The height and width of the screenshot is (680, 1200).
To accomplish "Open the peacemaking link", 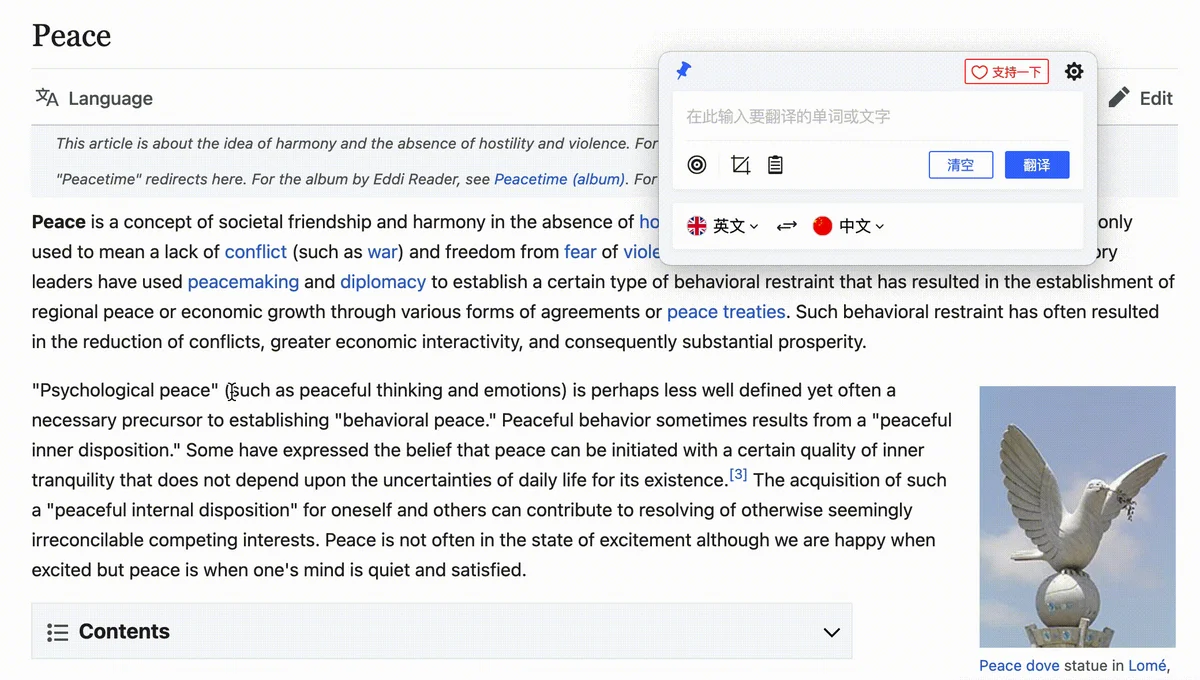I will pos(243,282).
